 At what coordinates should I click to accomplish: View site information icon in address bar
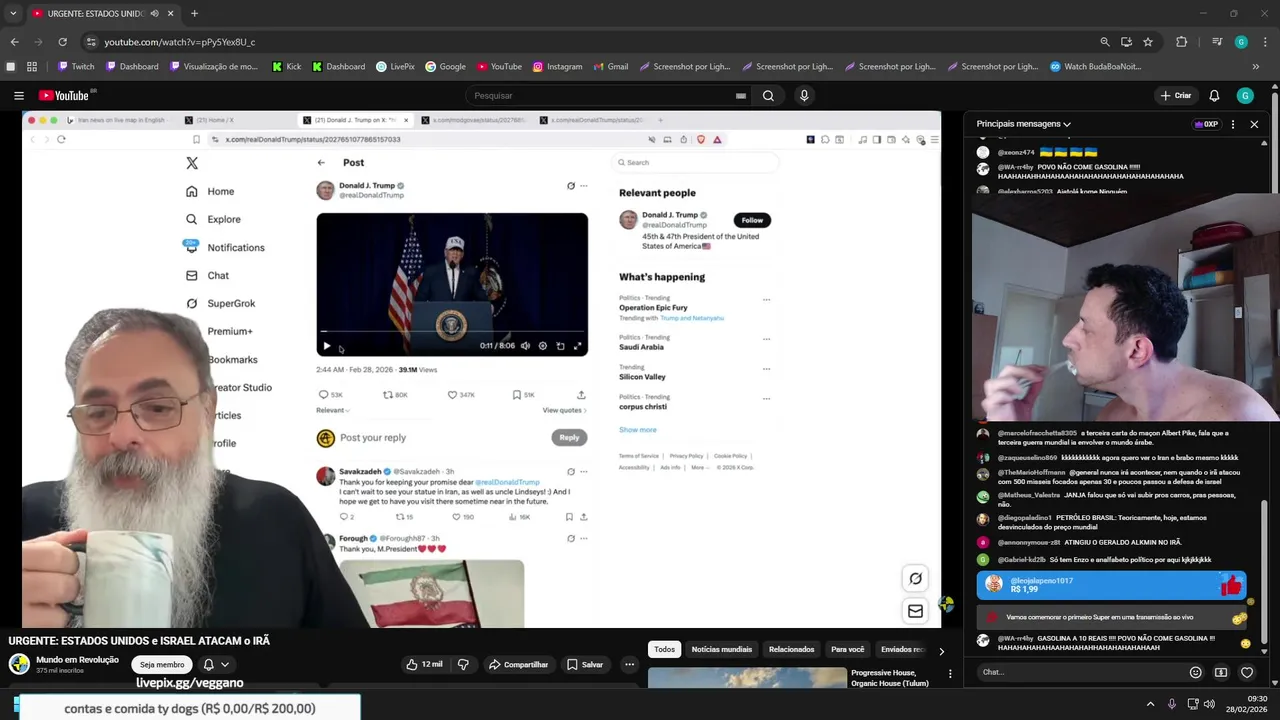click(91, 42)
